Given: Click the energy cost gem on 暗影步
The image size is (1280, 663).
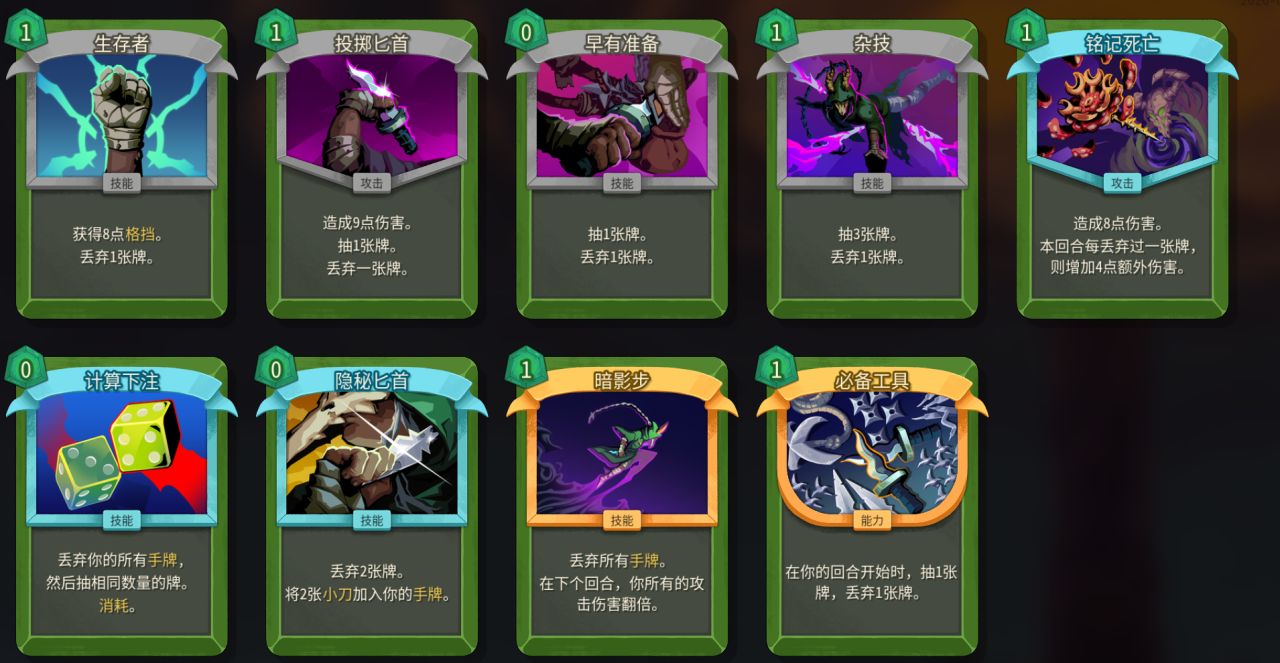Looking at the screenshot, I should [526, 369].
